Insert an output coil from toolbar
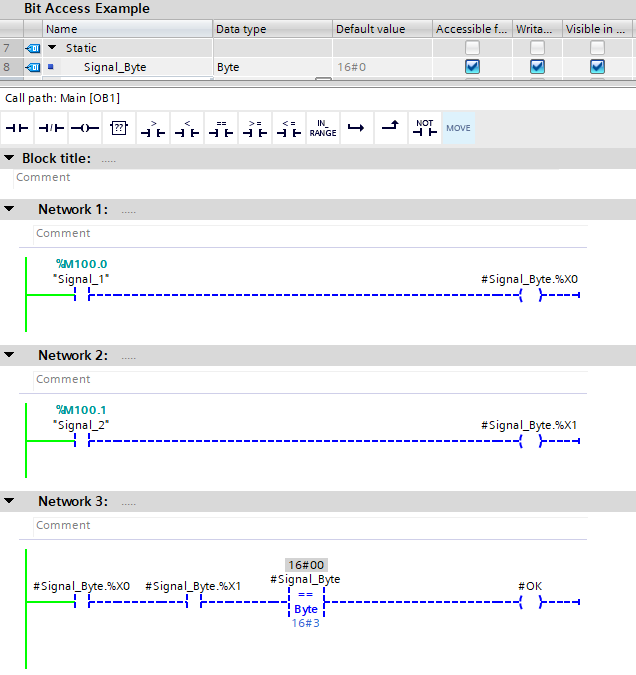 pyautogui.click(x=85, y=128)
